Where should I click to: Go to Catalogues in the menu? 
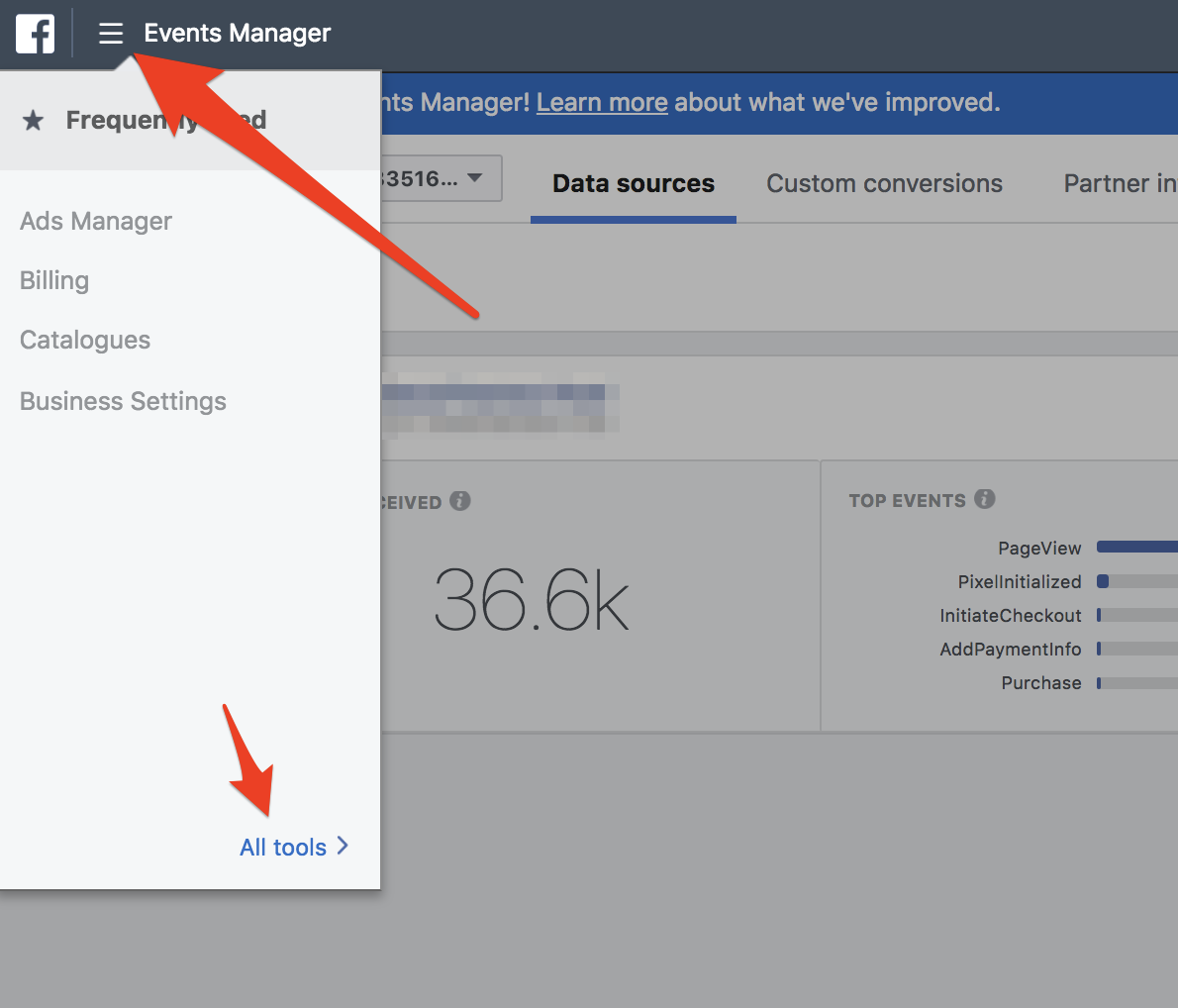click(85, 340)
